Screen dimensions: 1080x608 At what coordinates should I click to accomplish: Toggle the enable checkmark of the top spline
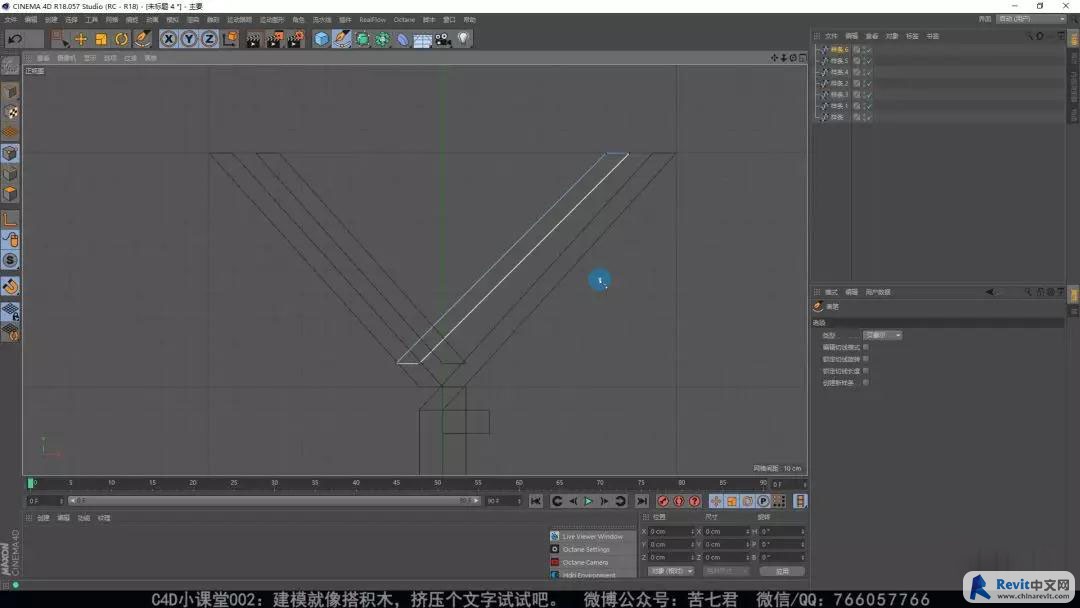[x=869, y=50]
